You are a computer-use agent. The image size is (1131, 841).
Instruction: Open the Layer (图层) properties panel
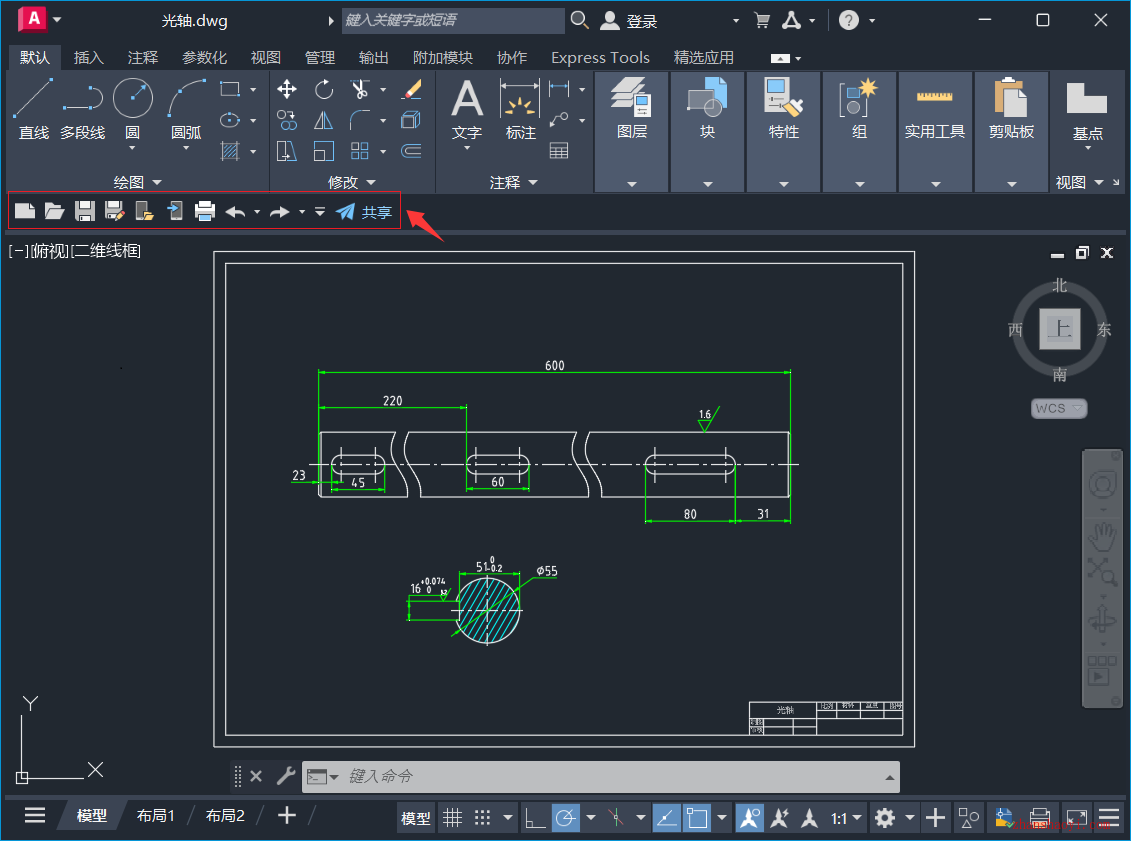(x=632, y=108)
